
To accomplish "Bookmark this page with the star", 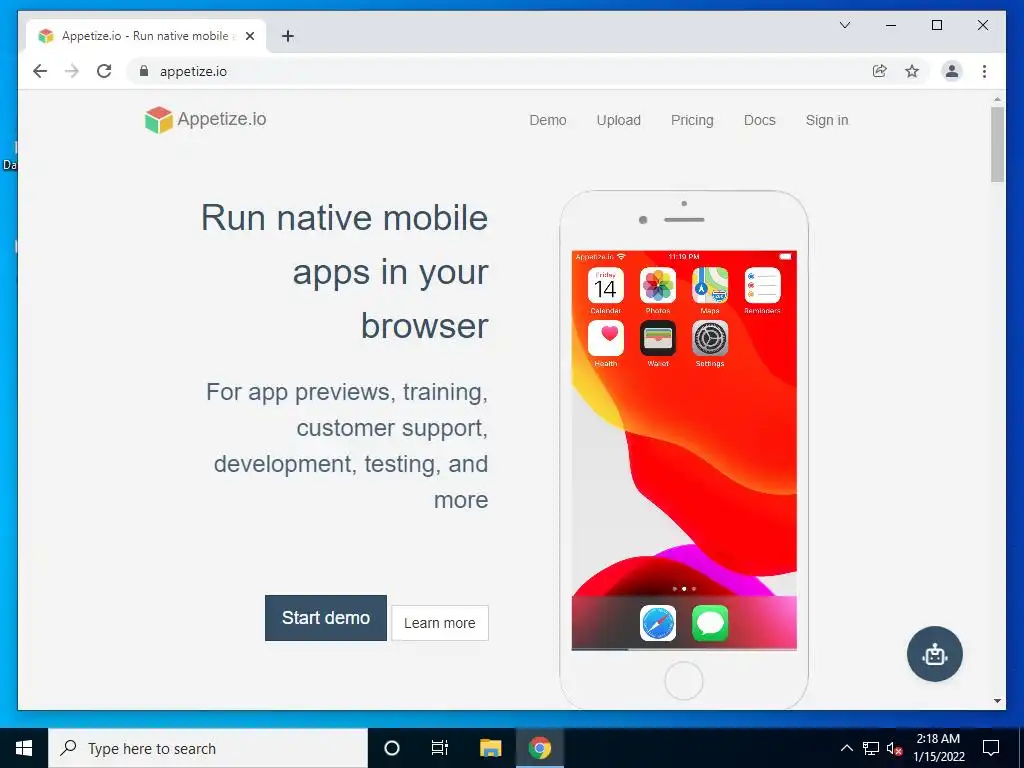I will coord(912,71).
